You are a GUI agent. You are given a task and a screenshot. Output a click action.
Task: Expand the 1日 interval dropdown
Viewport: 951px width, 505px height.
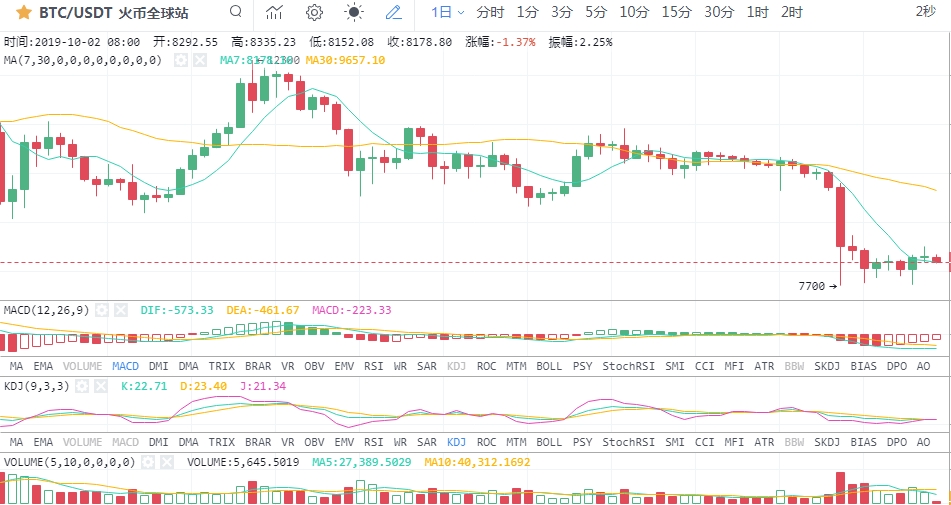coord(448,12)
